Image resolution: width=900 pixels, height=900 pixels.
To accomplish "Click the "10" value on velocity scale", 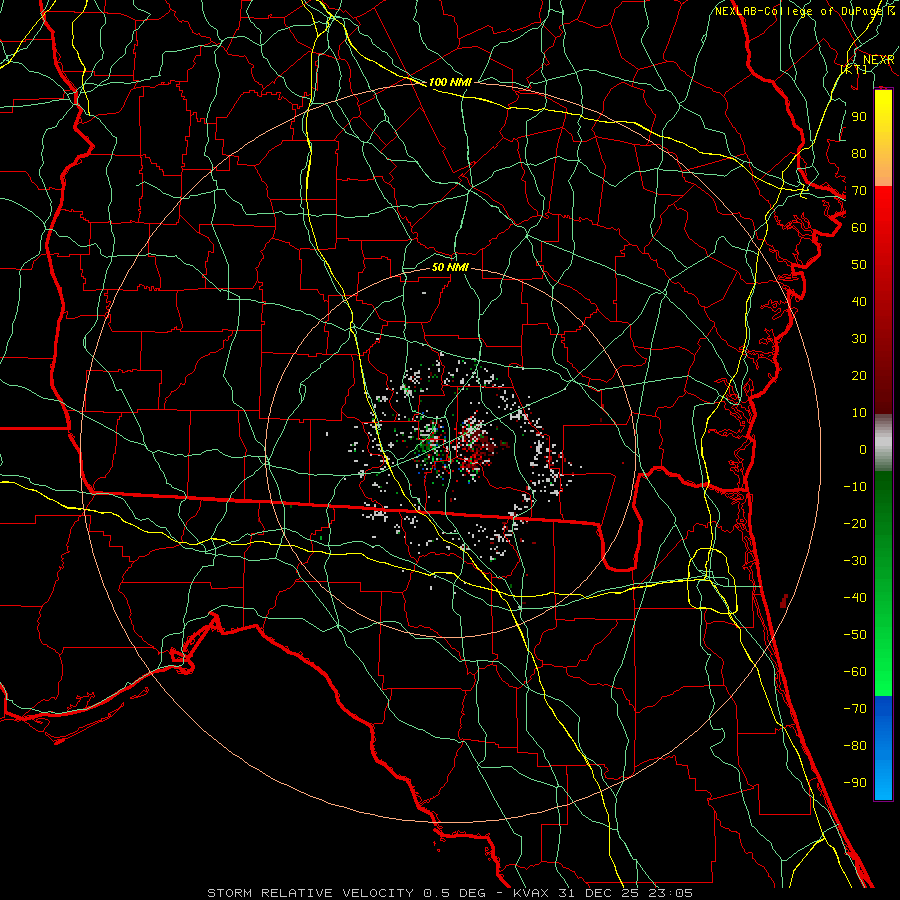I will click(x=859, y=413).
